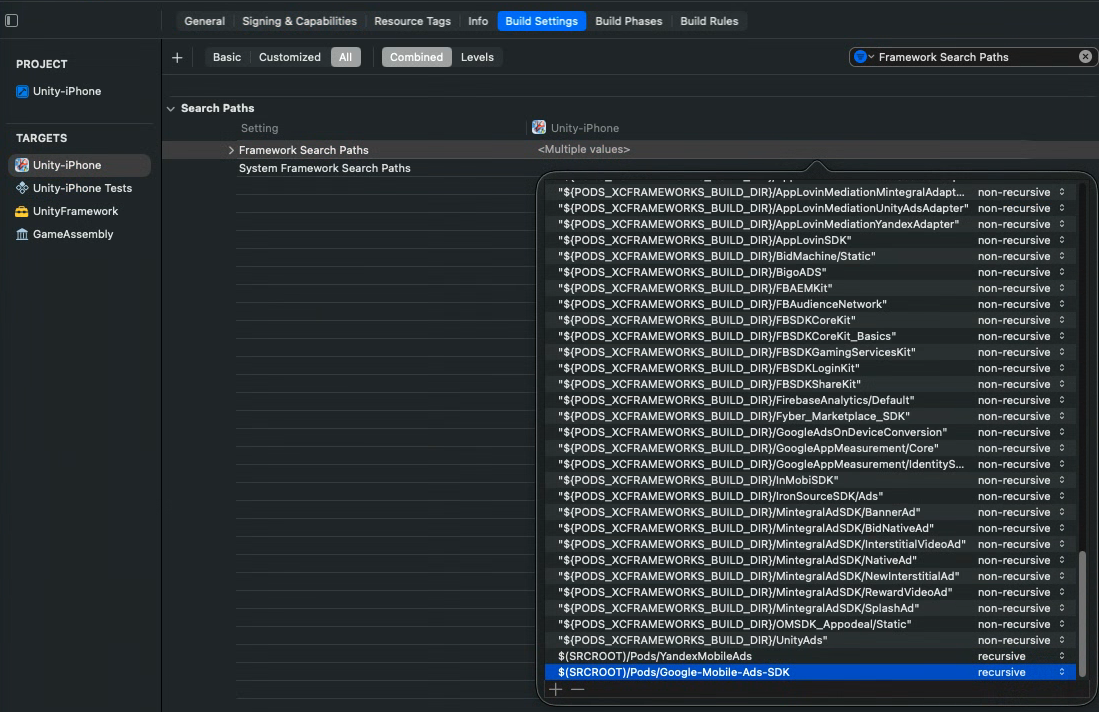Focus the Framework Search Paths search field
1099x712 pixels.
(976, 57)
